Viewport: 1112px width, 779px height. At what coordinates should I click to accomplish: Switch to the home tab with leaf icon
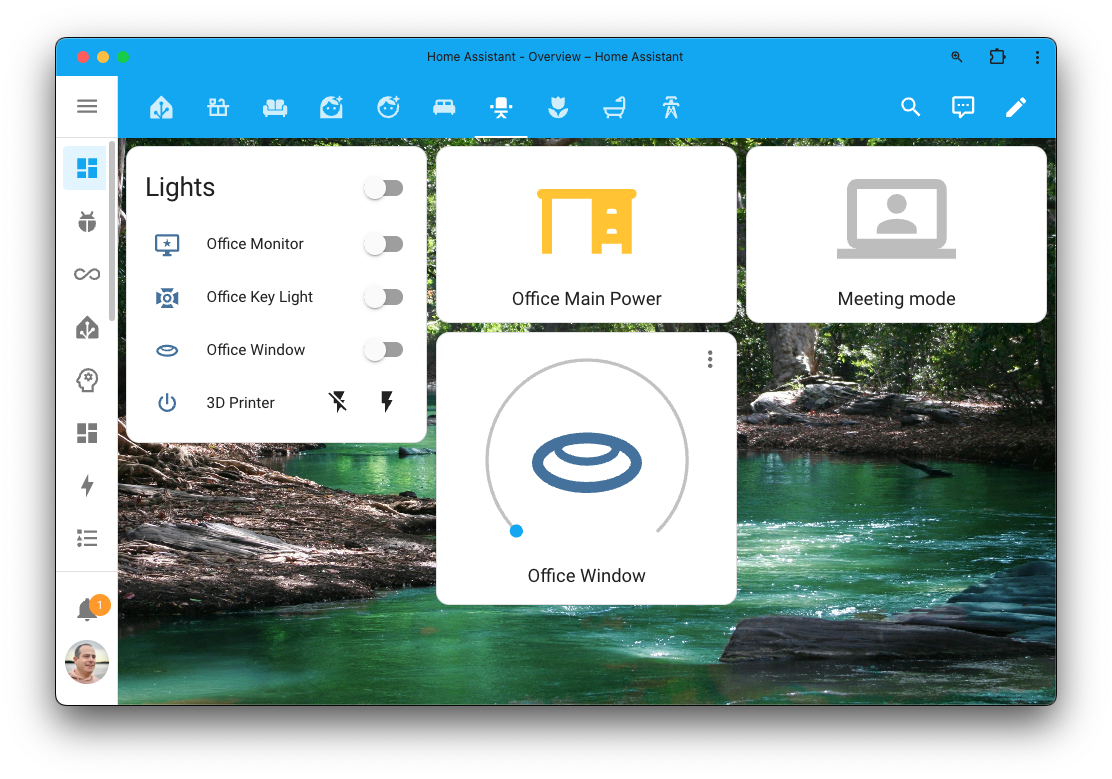161,107
